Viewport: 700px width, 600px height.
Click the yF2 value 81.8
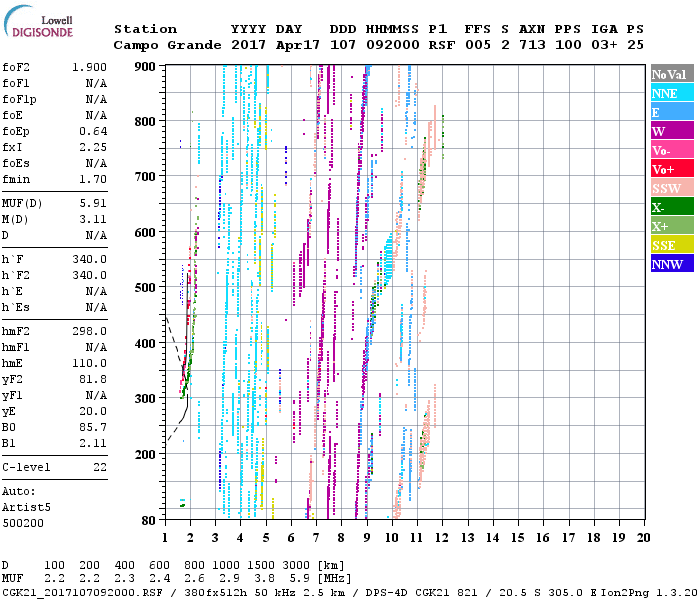click(93, 379)
